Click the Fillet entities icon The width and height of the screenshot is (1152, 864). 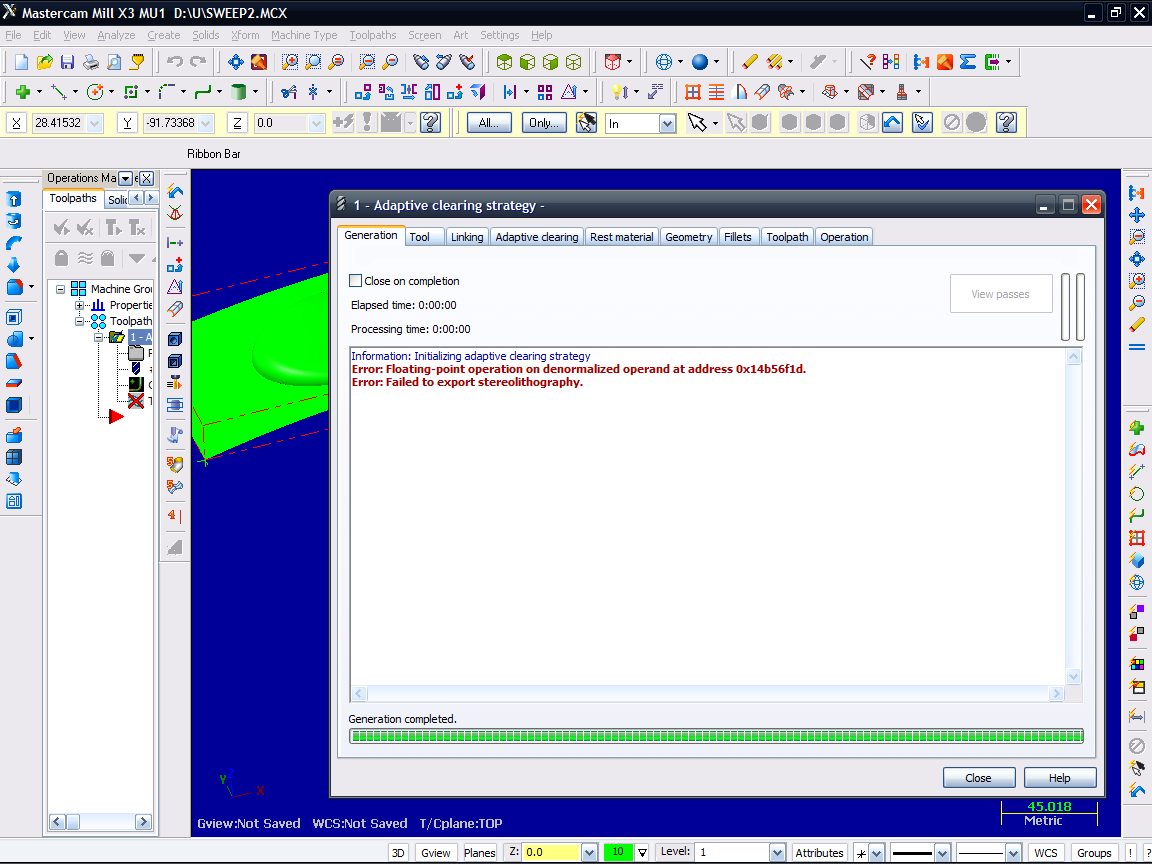[167, 92]
